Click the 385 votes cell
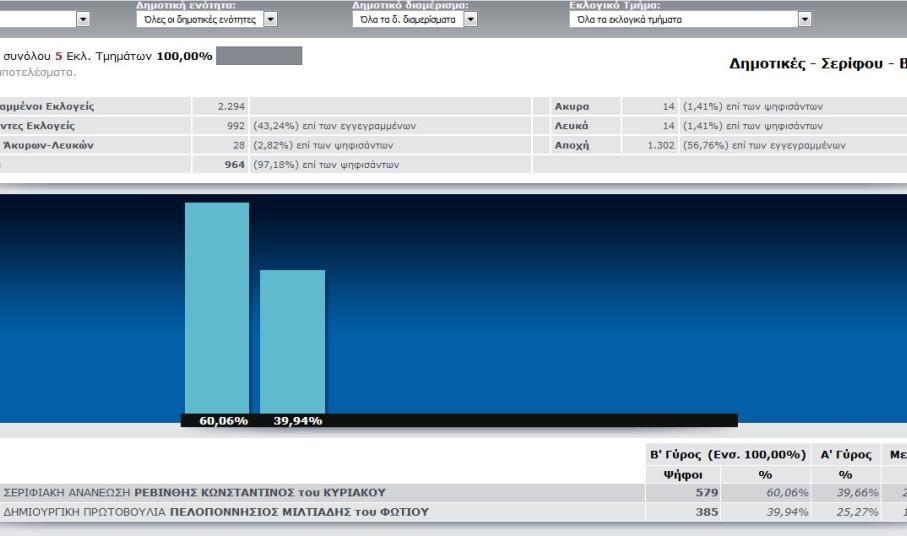This screenshot has height=536, width=907. 690,512
